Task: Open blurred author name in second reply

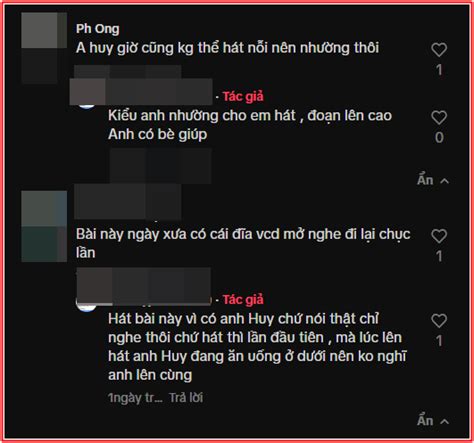Action: click(144, 286)
